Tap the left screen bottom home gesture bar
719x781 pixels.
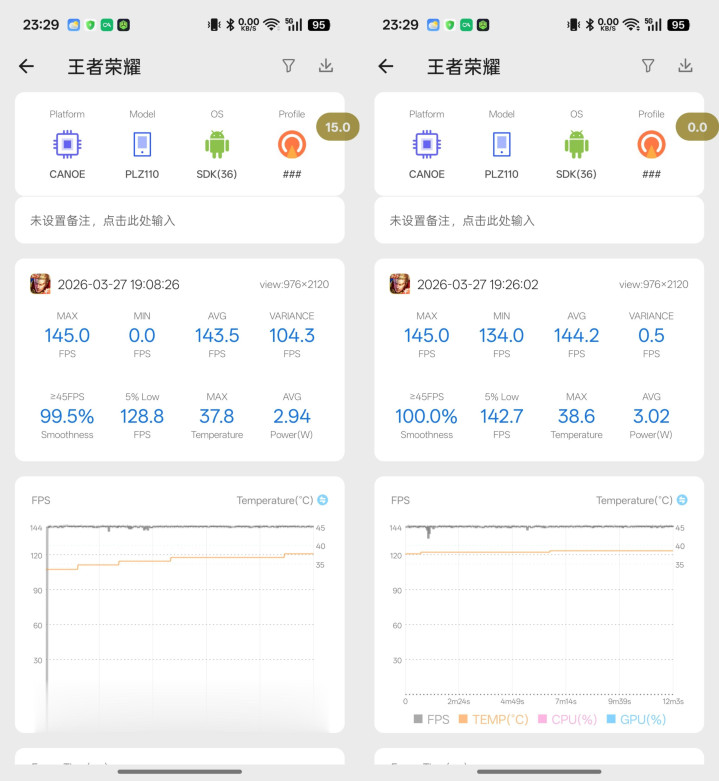[180, 772]
